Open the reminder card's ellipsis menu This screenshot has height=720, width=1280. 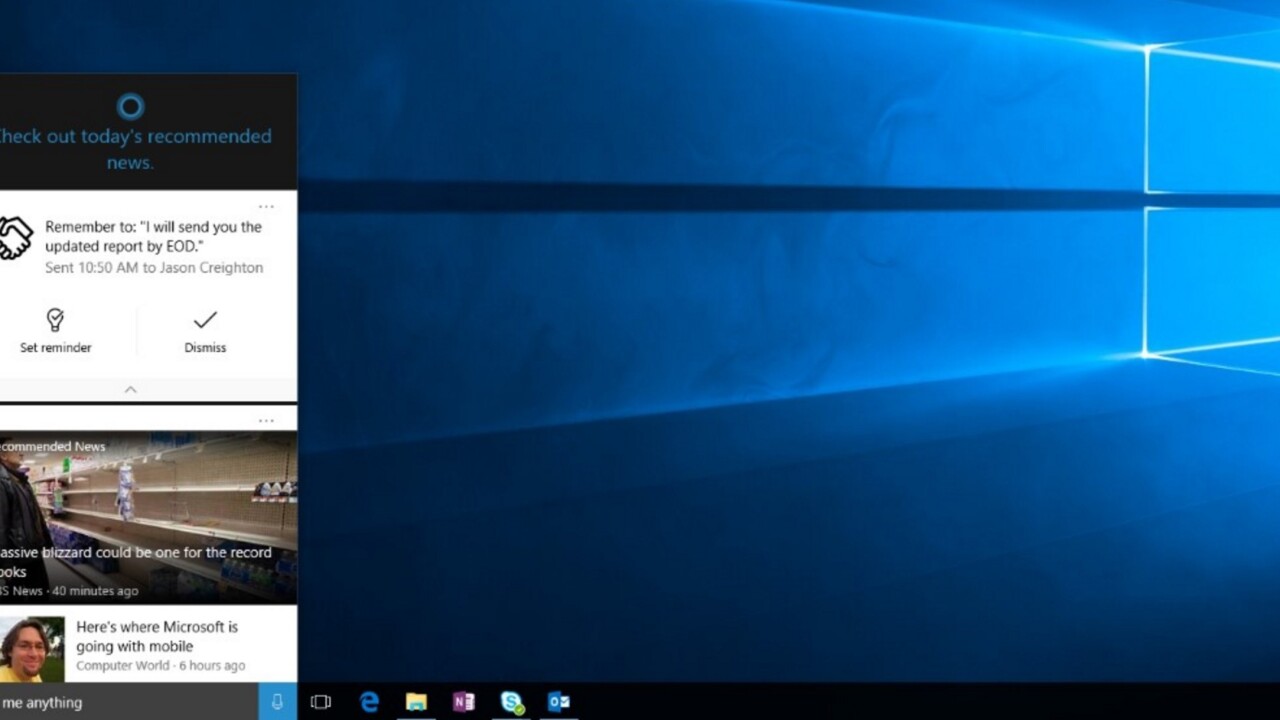(266, 207)
